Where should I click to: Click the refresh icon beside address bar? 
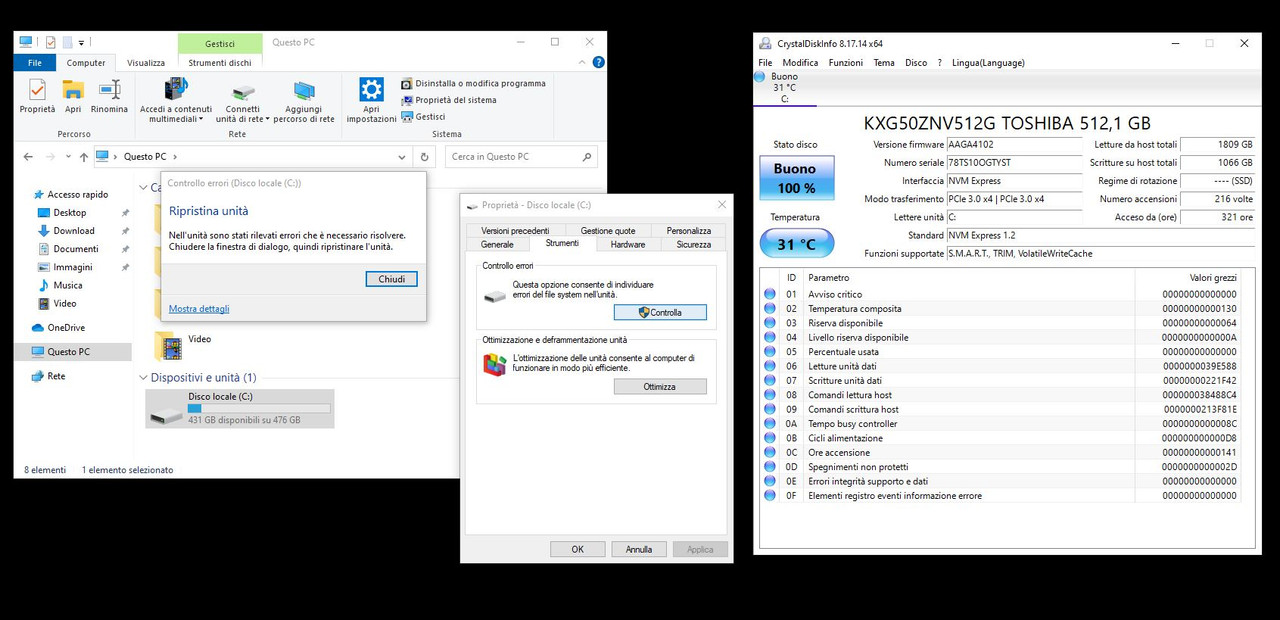point(425,157)
